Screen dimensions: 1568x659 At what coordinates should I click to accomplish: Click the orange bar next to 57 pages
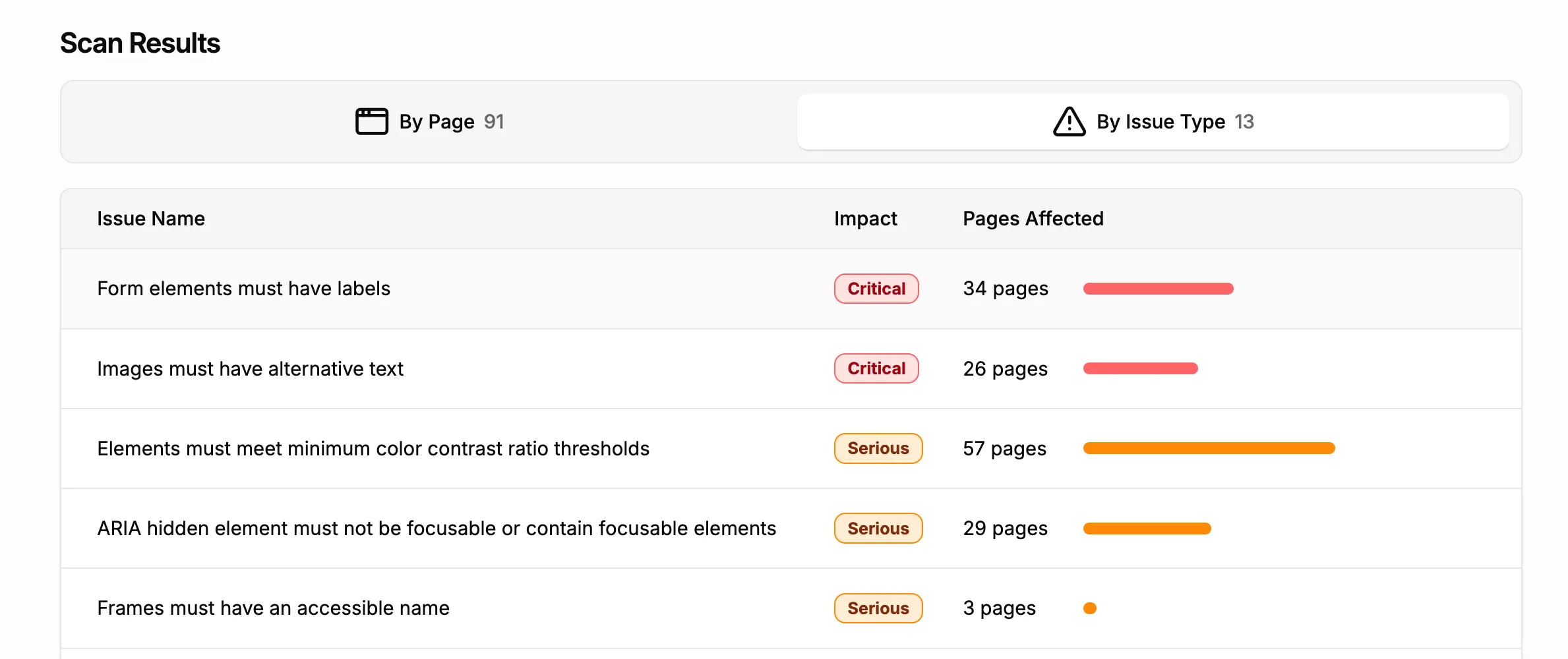pyautogui.click(x=1209, y=448)
